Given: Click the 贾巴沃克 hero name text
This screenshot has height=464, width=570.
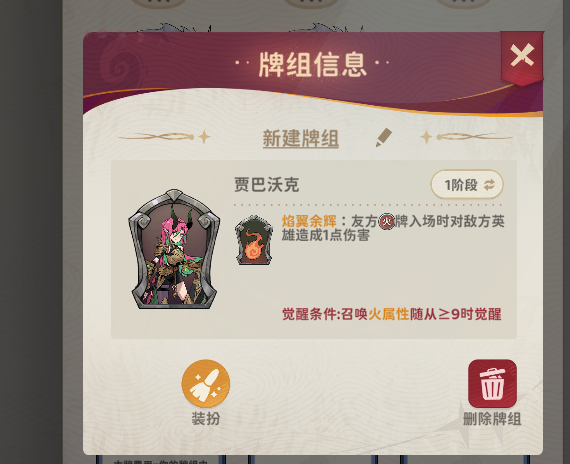Looking at the screenshot, I should [266, 185].
